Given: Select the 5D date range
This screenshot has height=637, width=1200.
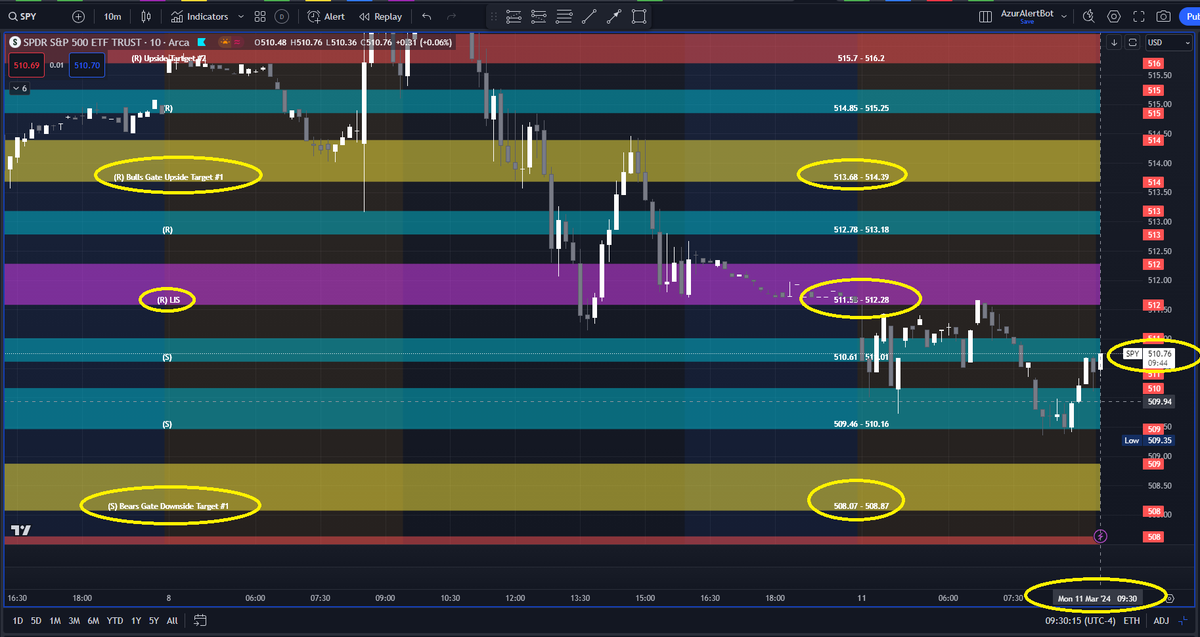Looking at the screenshot, I should tap(36, 620).
